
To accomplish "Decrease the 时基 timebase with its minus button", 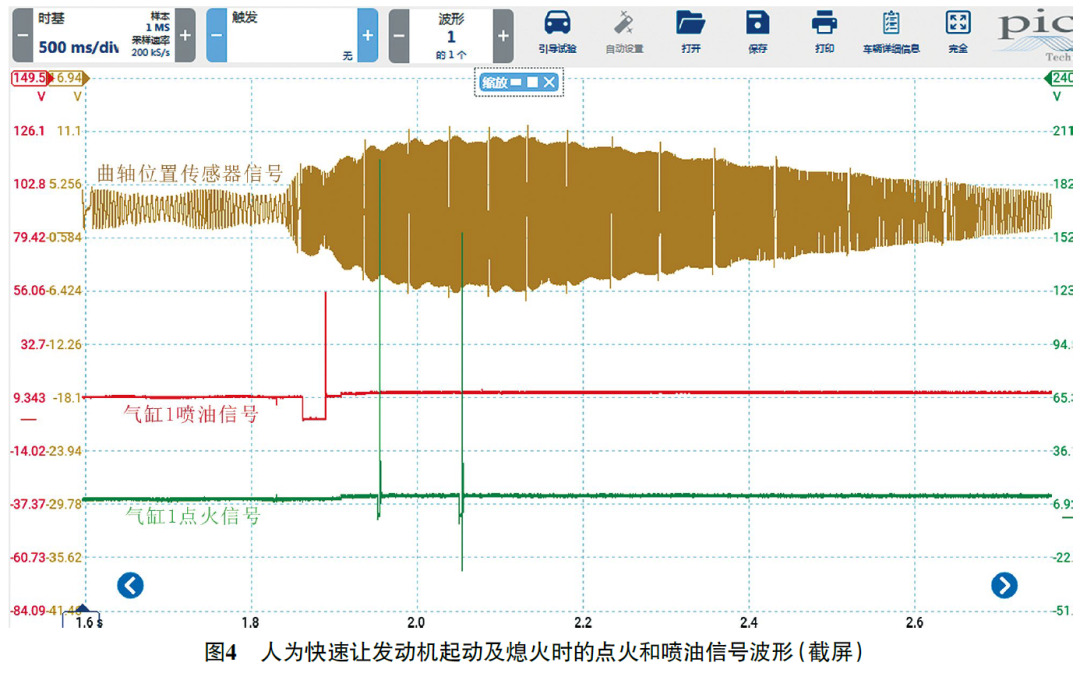I will [23, 35].
